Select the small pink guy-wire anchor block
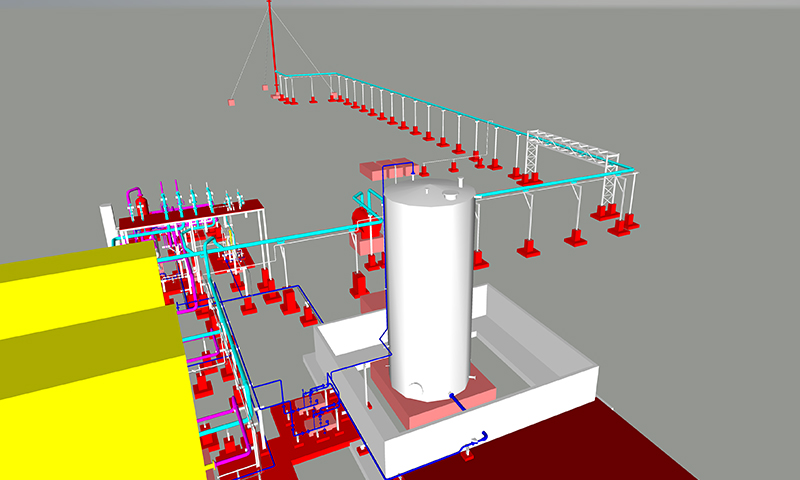This screenshot has width=800, height=480. 231,102
